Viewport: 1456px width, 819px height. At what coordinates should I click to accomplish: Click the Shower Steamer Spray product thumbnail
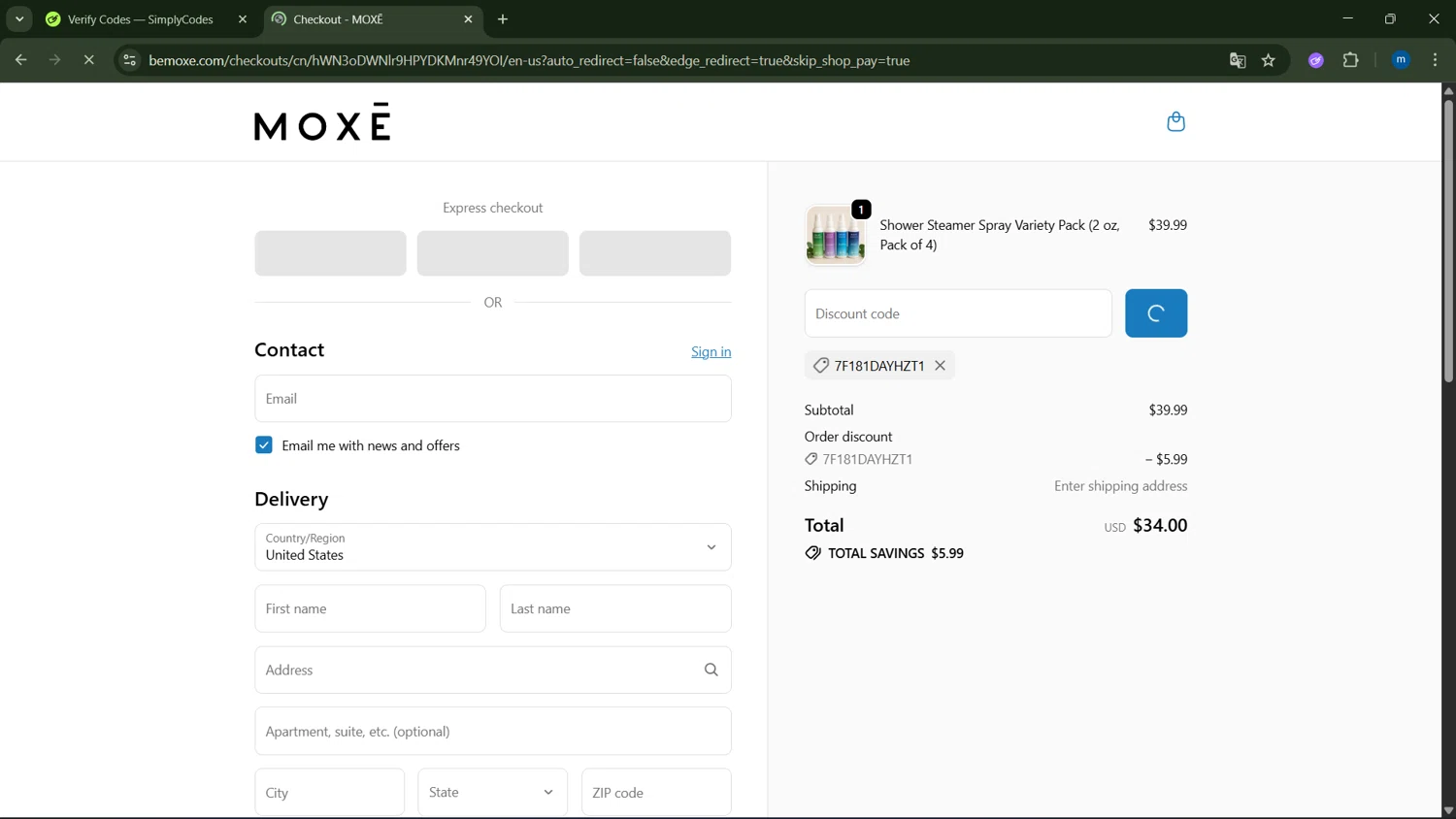(835, 235)
